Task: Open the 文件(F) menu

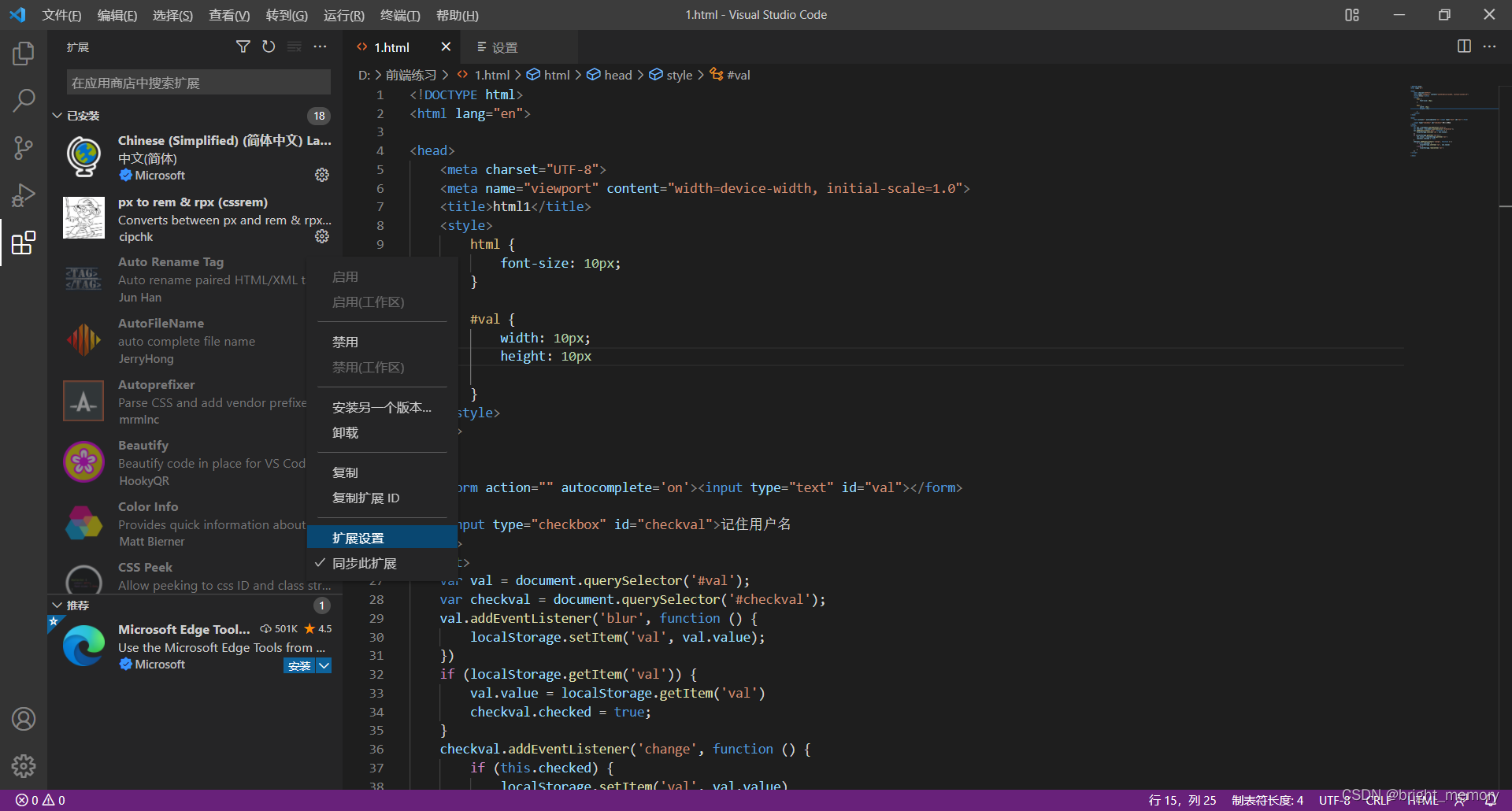Action: tap(61, 15)
